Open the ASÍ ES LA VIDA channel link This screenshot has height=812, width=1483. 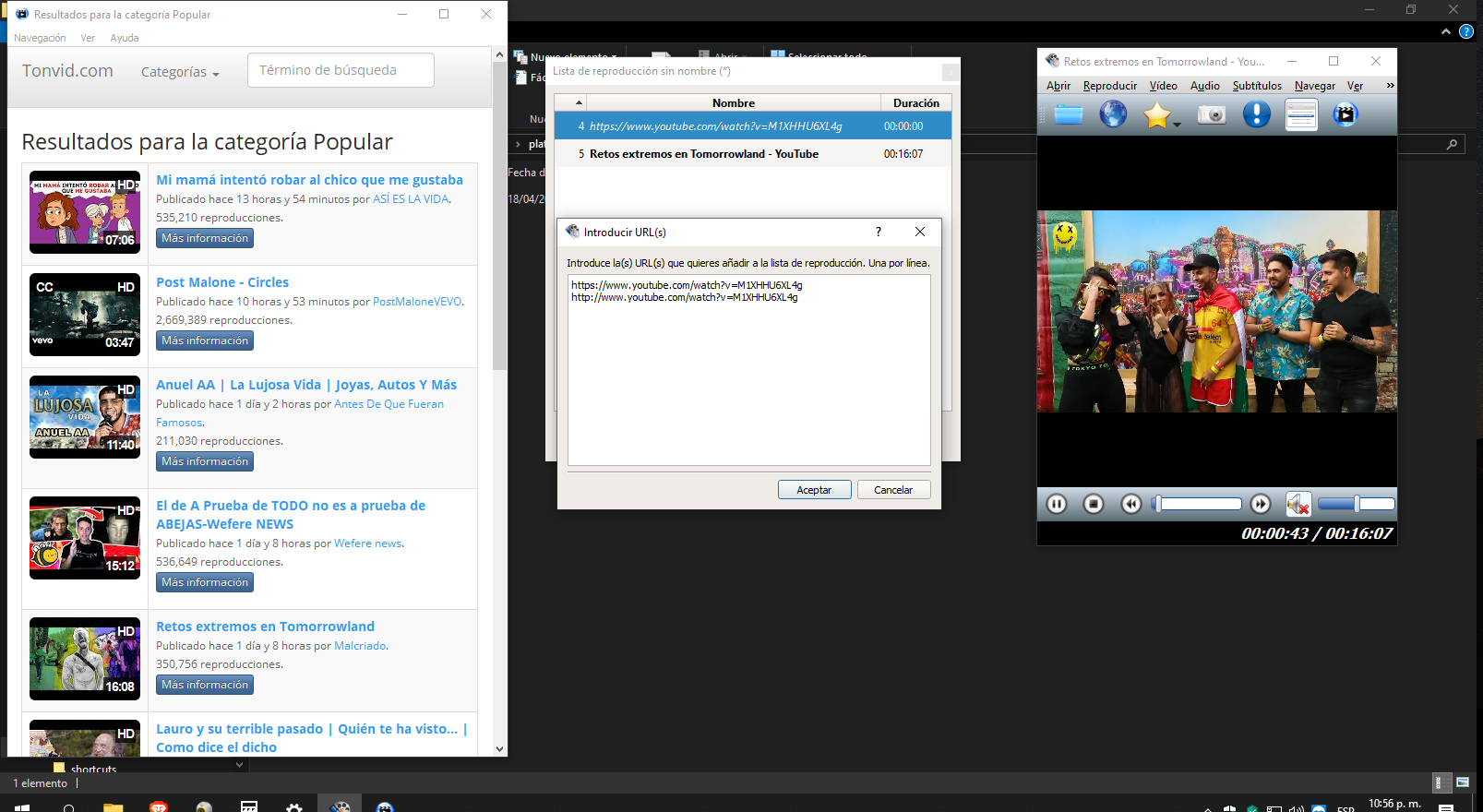(411, 199)
